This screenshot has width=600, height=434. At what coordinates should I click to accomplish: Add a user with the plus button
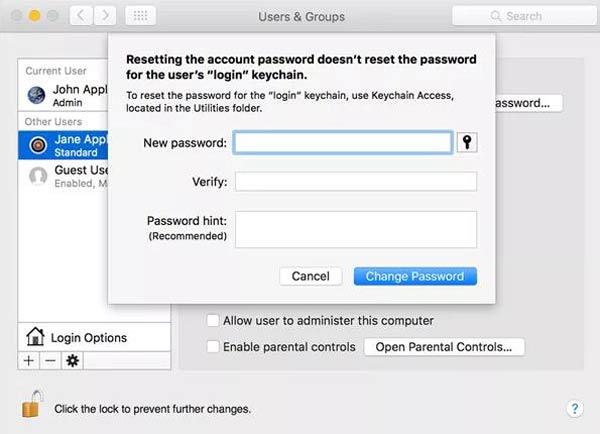click(x=29, y=361)
